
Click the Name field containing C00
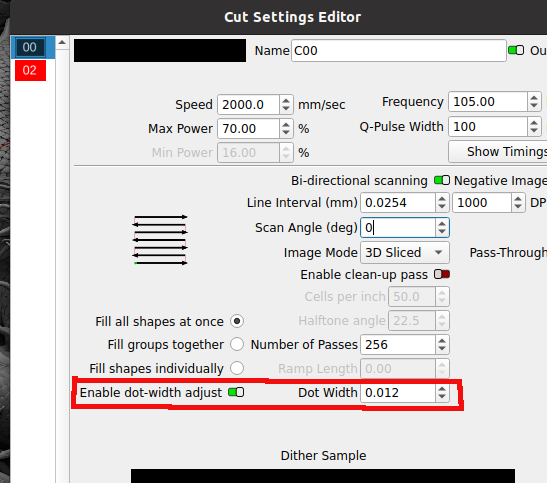399,51
